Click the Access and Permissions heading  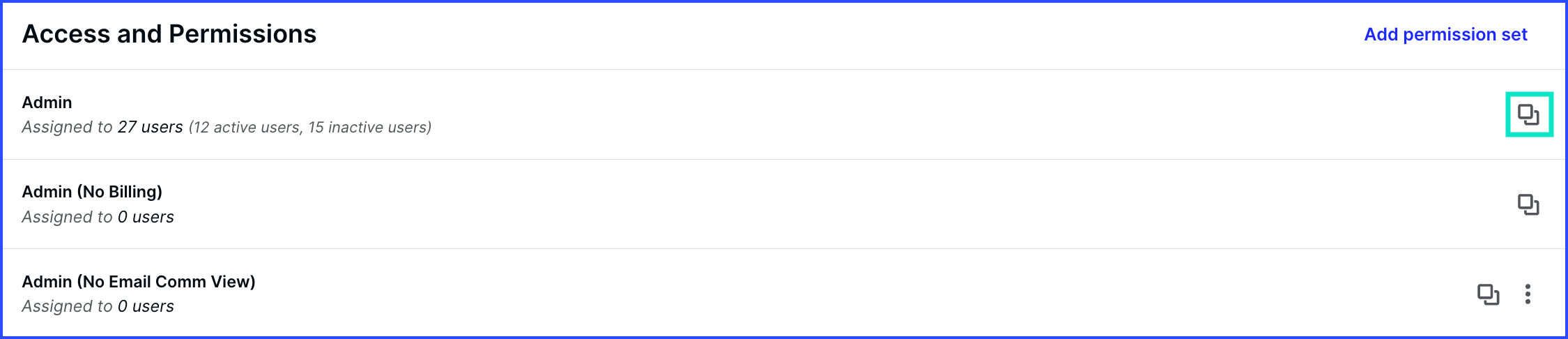point(169,34)
